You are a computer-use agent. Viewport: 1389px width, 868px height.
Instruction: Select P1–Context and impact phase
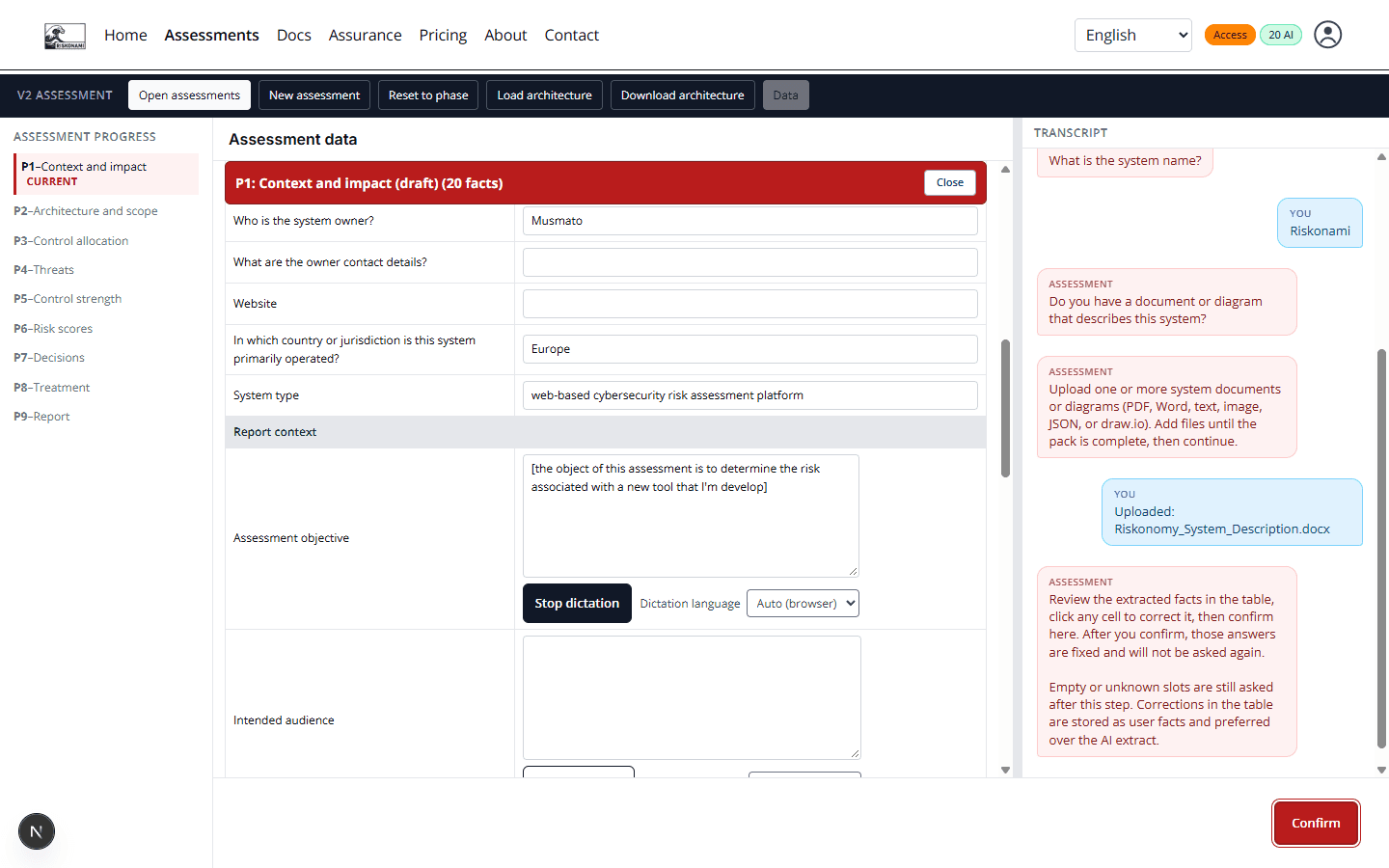[106, 174]
